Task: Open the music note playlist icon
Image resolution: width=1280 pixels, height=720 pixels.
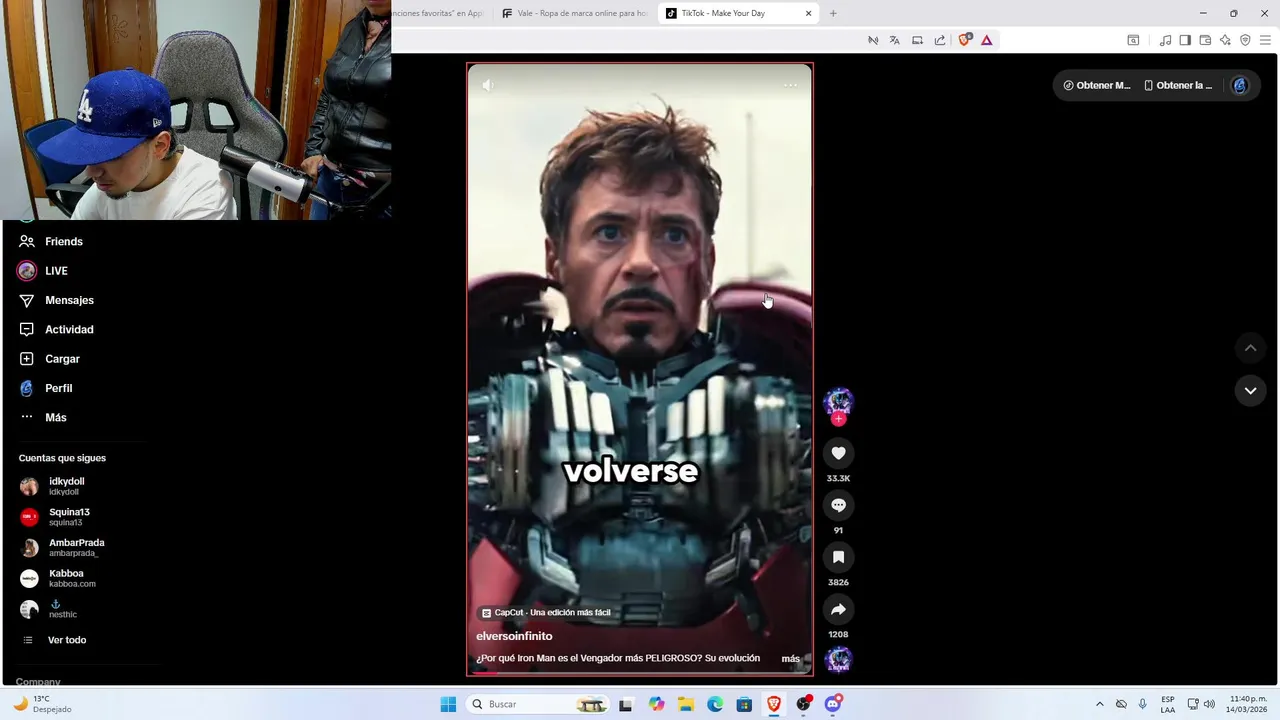Action: (1165, 40)
